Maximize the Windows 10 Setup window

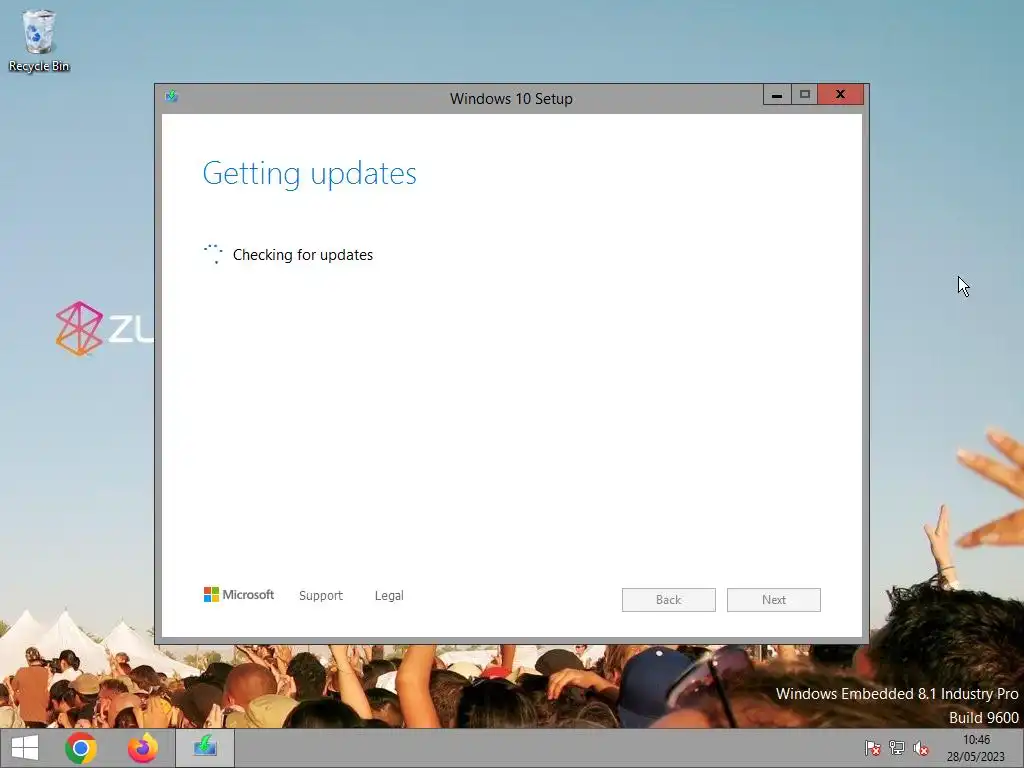pos(805,95)
